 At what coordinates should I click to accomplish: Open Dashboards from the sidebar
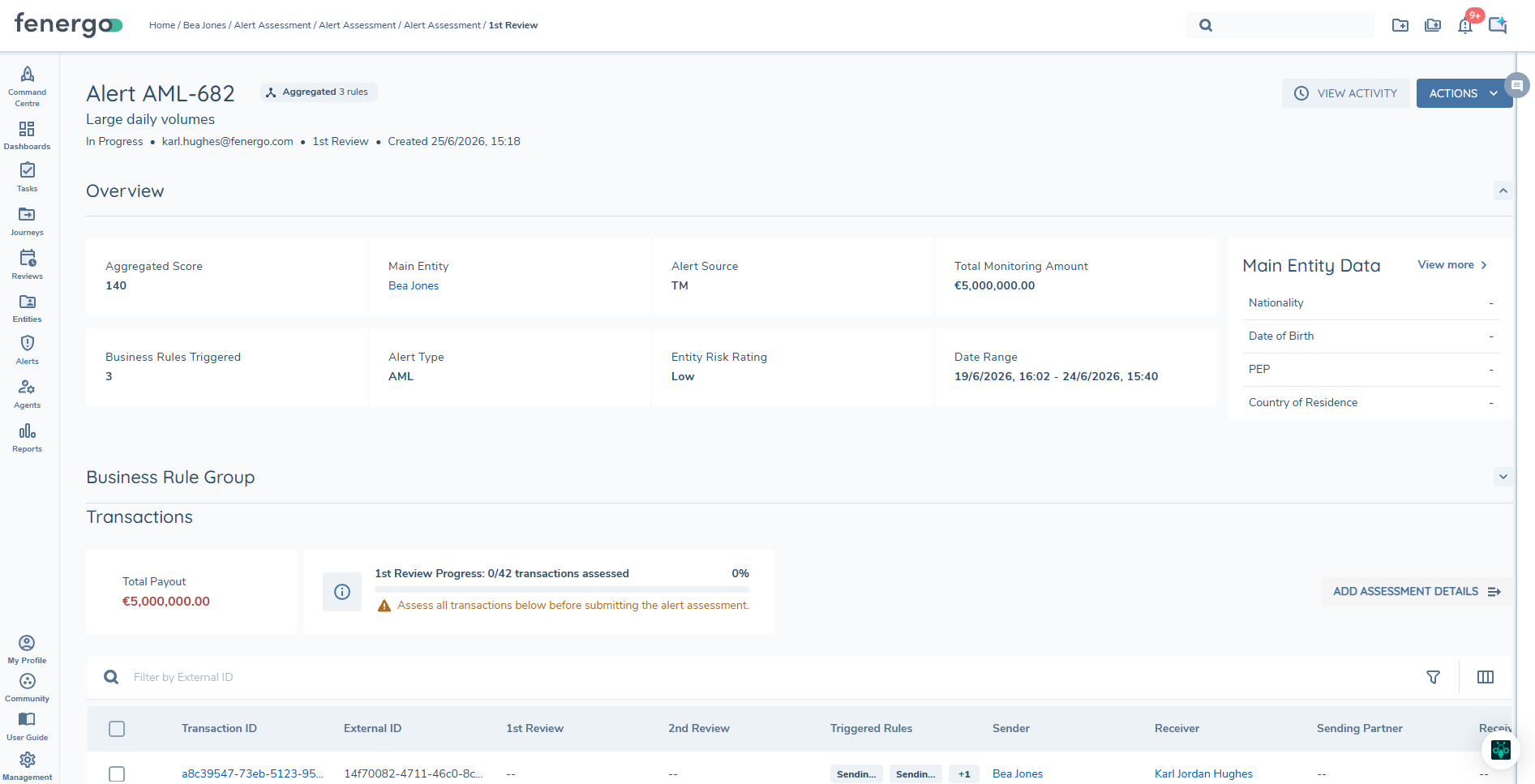pos(28,135)
